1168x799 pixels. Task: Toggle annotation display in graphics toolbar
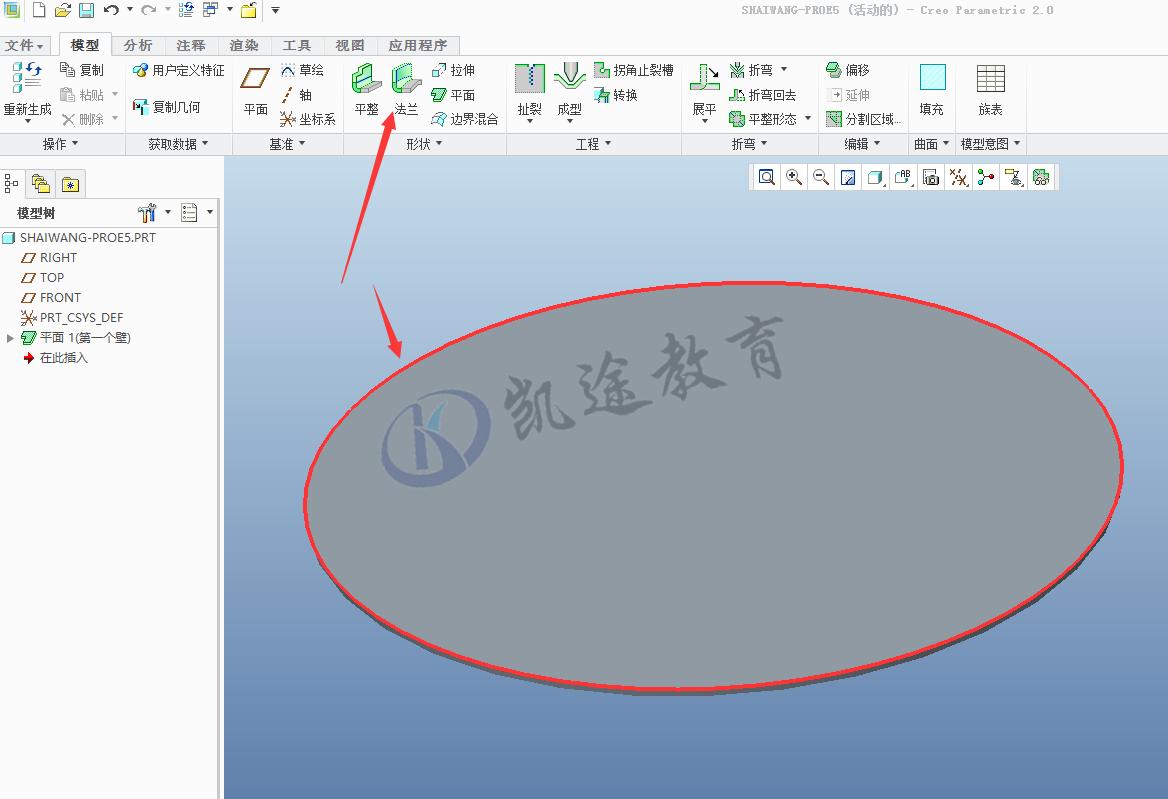coord(903,177)
